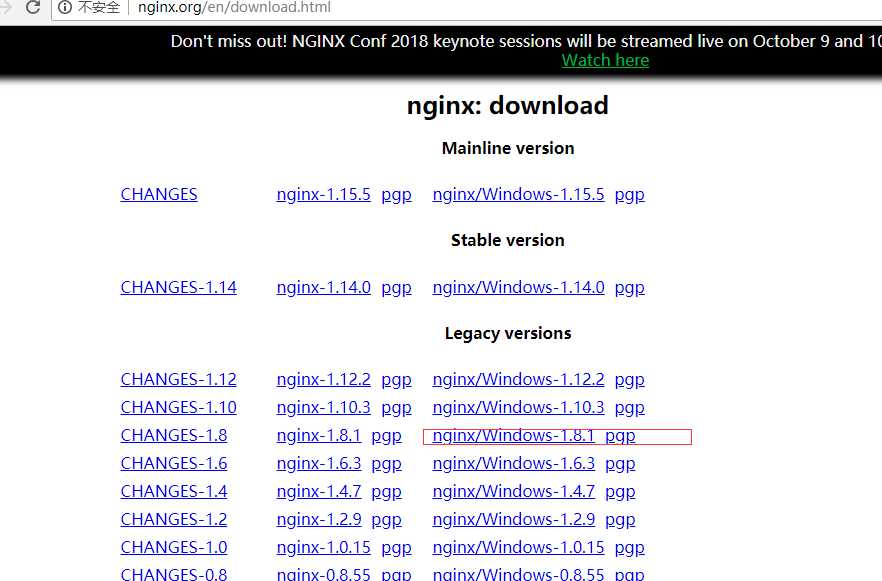
Task: Click the Legacy versions heading
Action: click(x=508, y=334)
